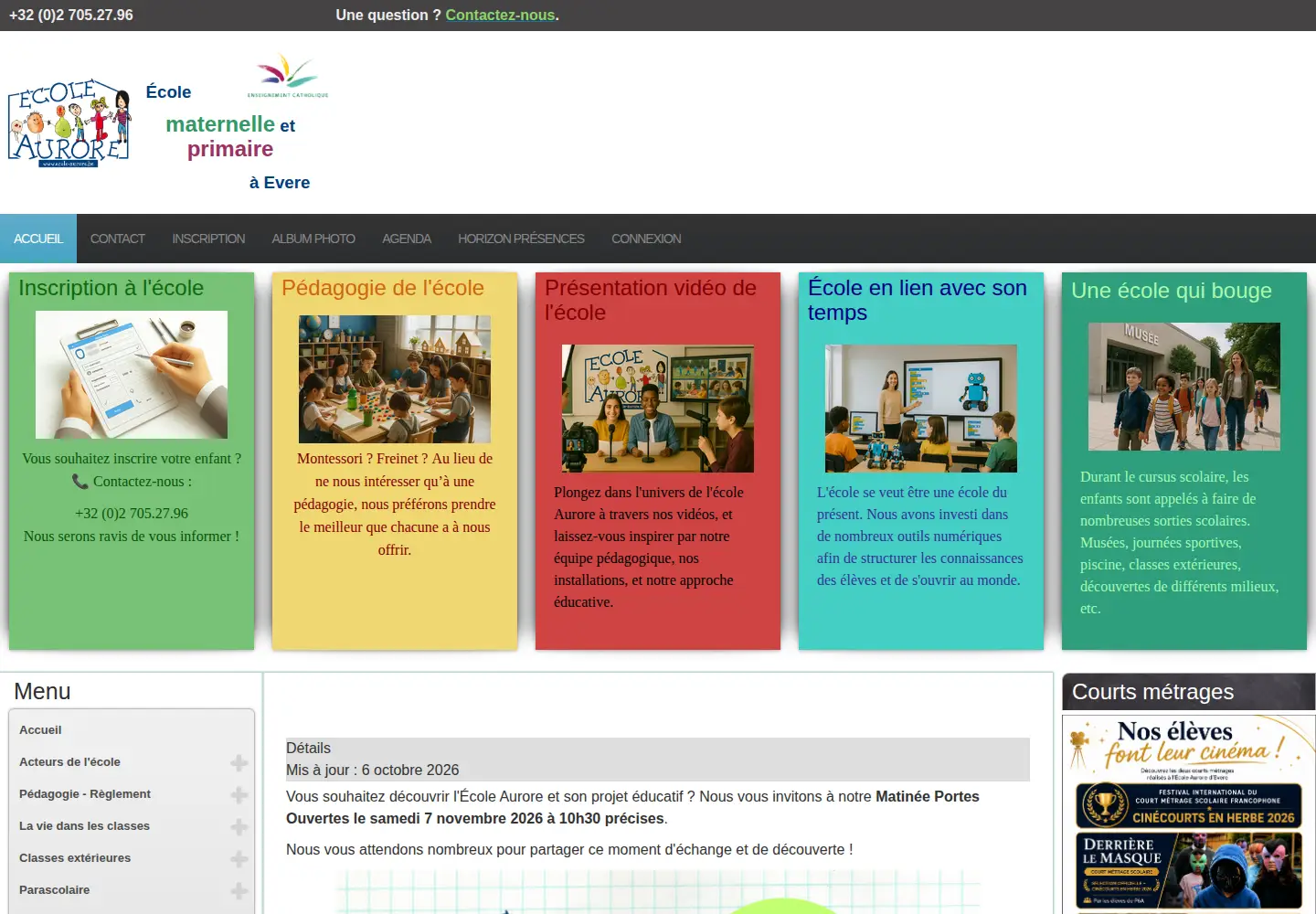Click the phone number +32 (0)2 705.27.96 in top bar

click(71, 15)
